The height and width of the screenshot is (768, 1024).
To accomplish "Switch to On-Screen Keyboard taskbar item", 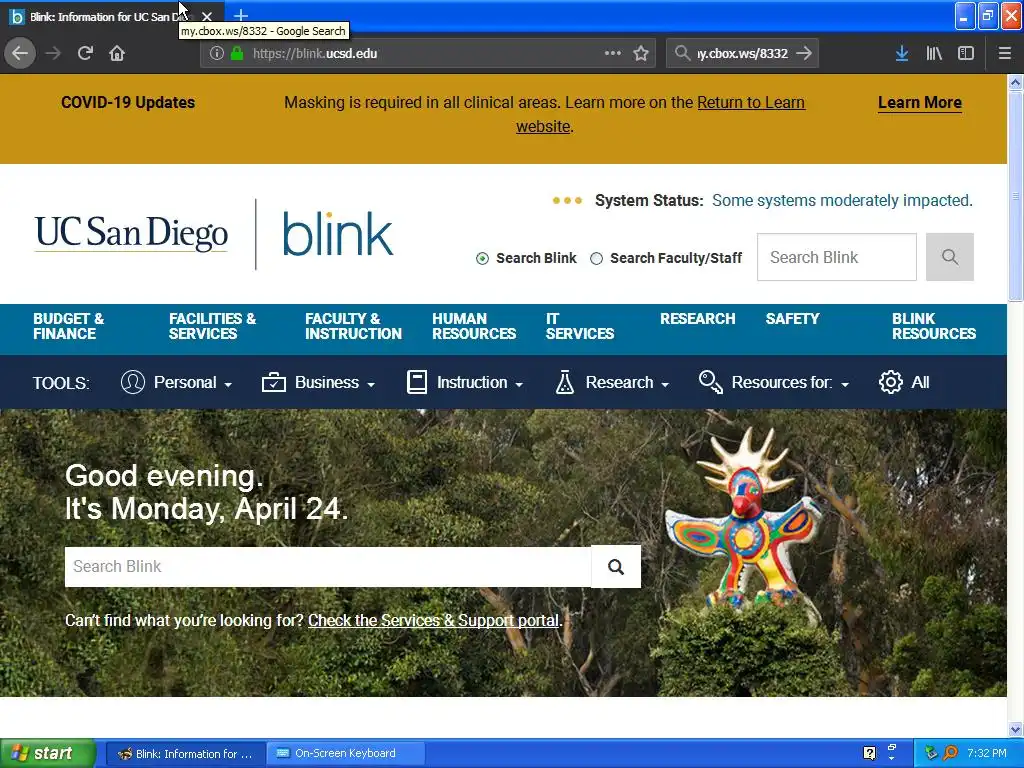I will pyautogui.click(x=346, y=753).
